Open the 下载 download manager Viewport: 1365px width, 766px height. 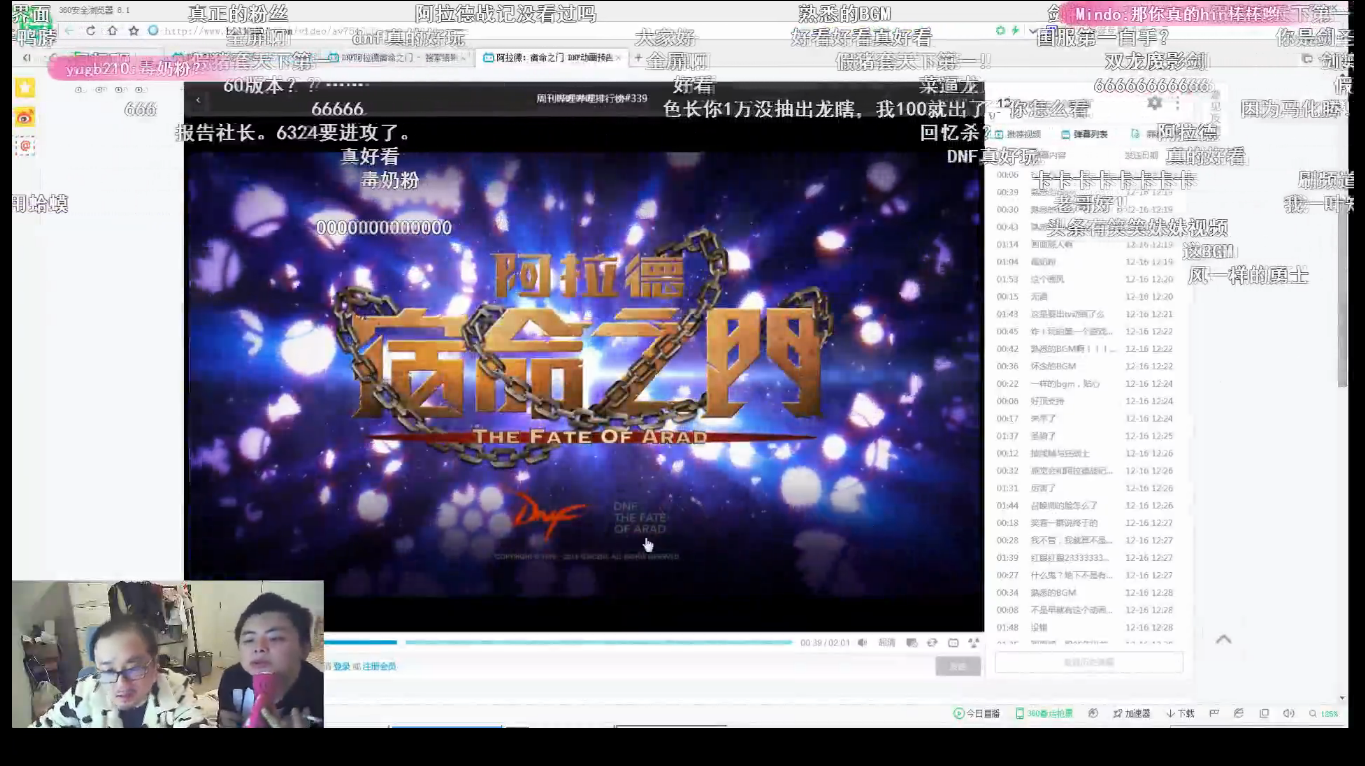click(1181, 713)
